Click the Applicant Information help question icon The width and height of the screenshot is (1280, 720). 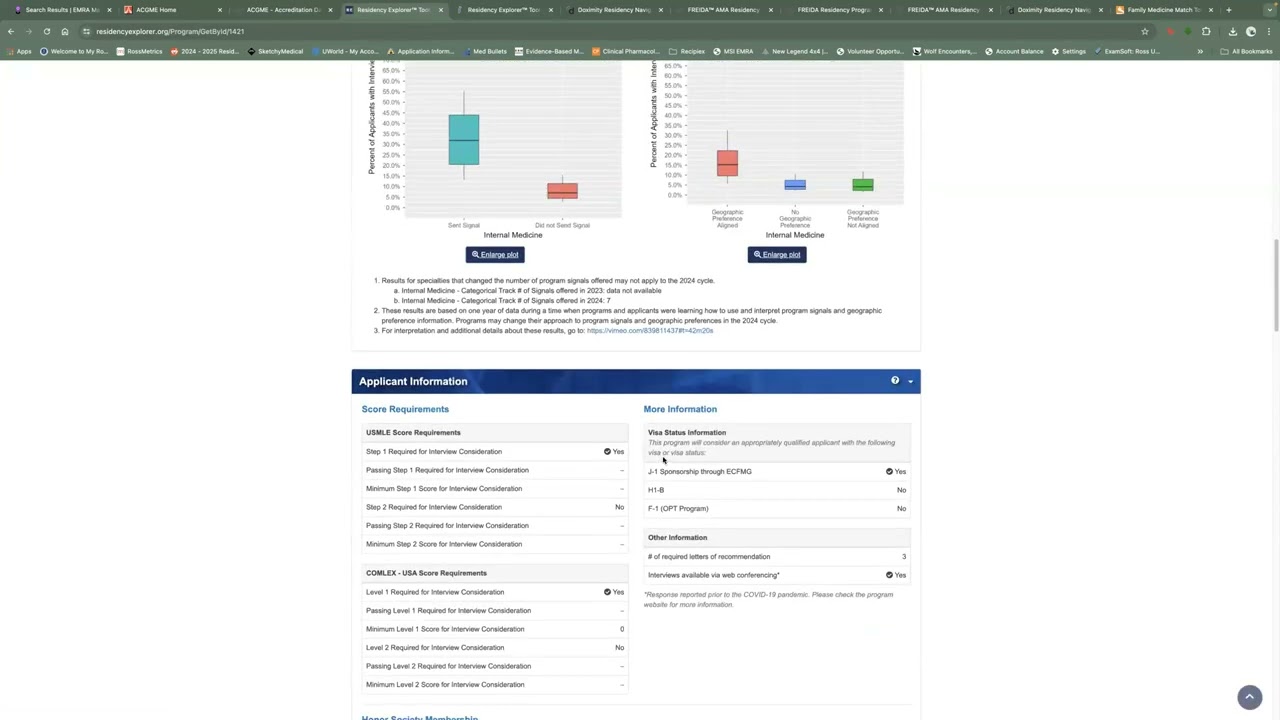pyautogui.click(x=895, y=381)
